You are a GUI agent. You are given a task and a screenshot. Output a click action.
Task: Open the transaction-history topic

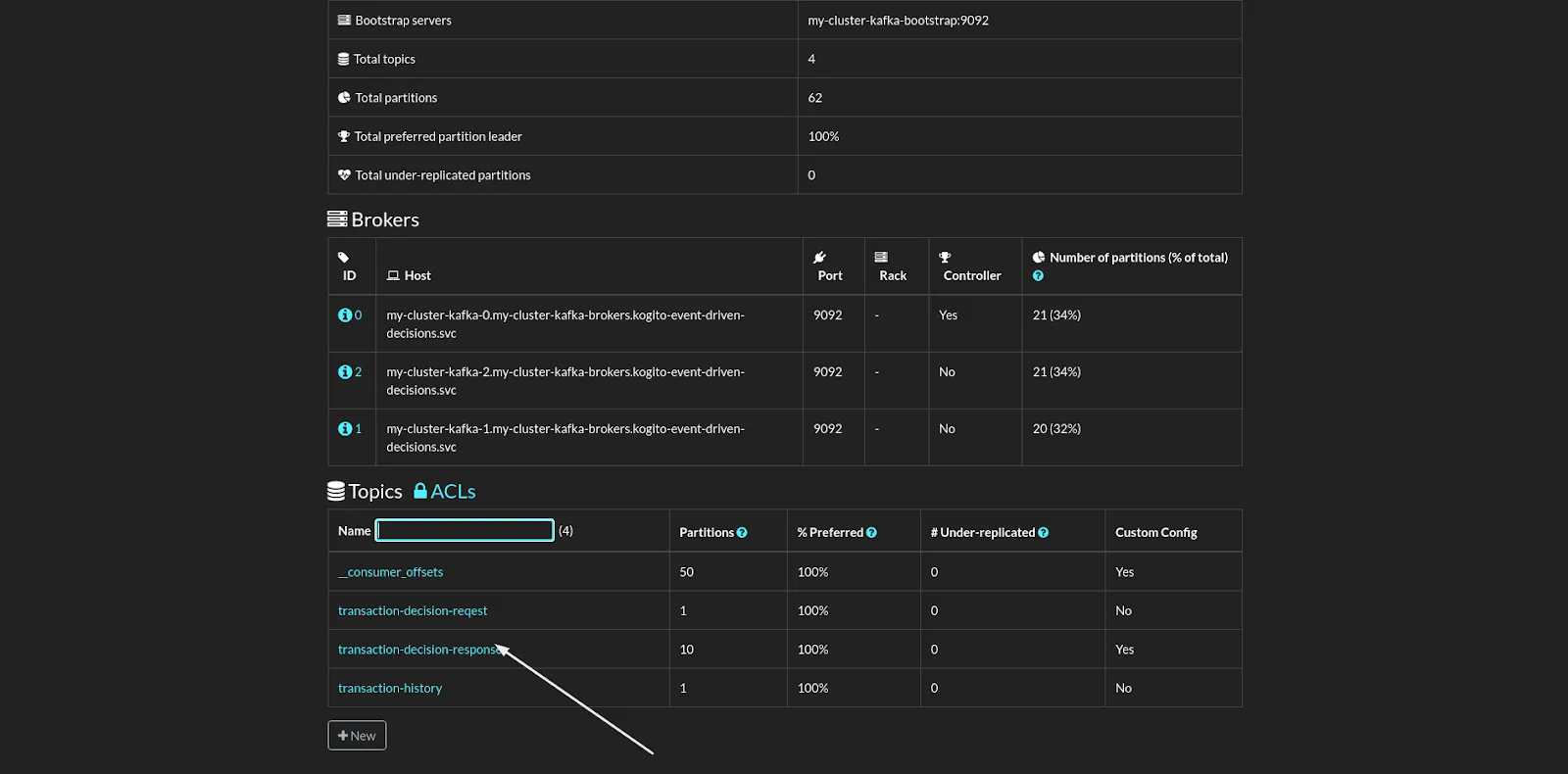click(390, 689)
